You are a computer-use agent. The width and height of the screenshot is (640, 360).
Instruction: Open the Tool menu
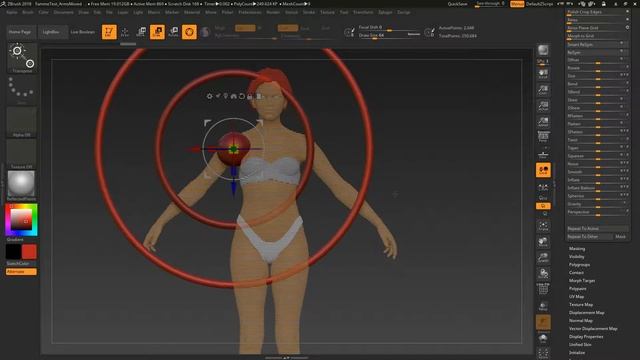(x=344, y=12)
